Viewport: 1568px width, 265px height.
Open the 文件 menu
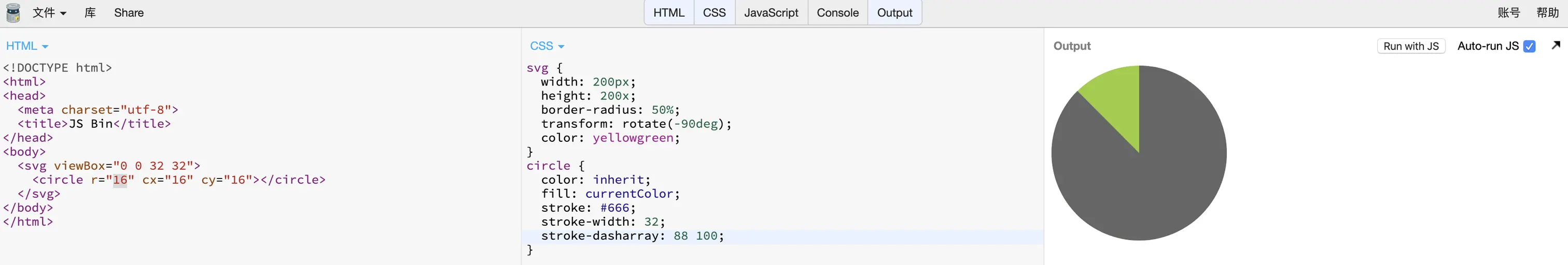pos(49,13)
